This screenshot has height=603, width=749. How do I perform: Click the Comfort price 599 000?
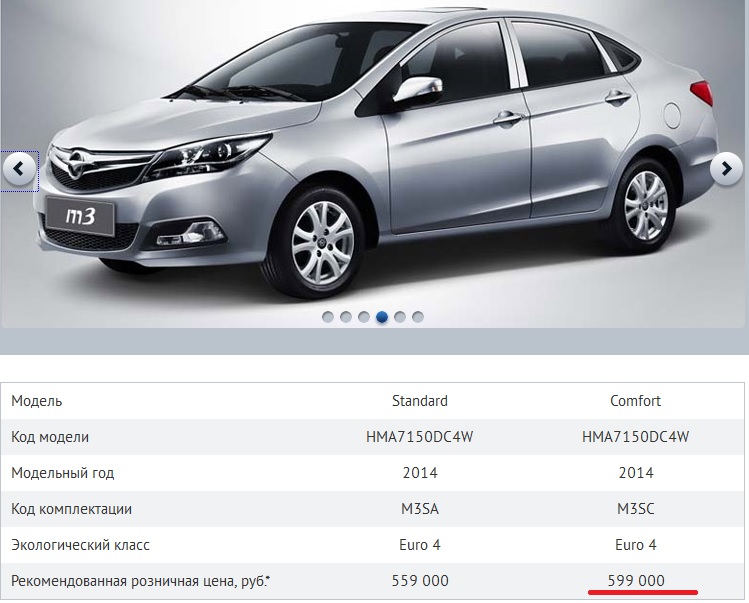tap(636, 581)
